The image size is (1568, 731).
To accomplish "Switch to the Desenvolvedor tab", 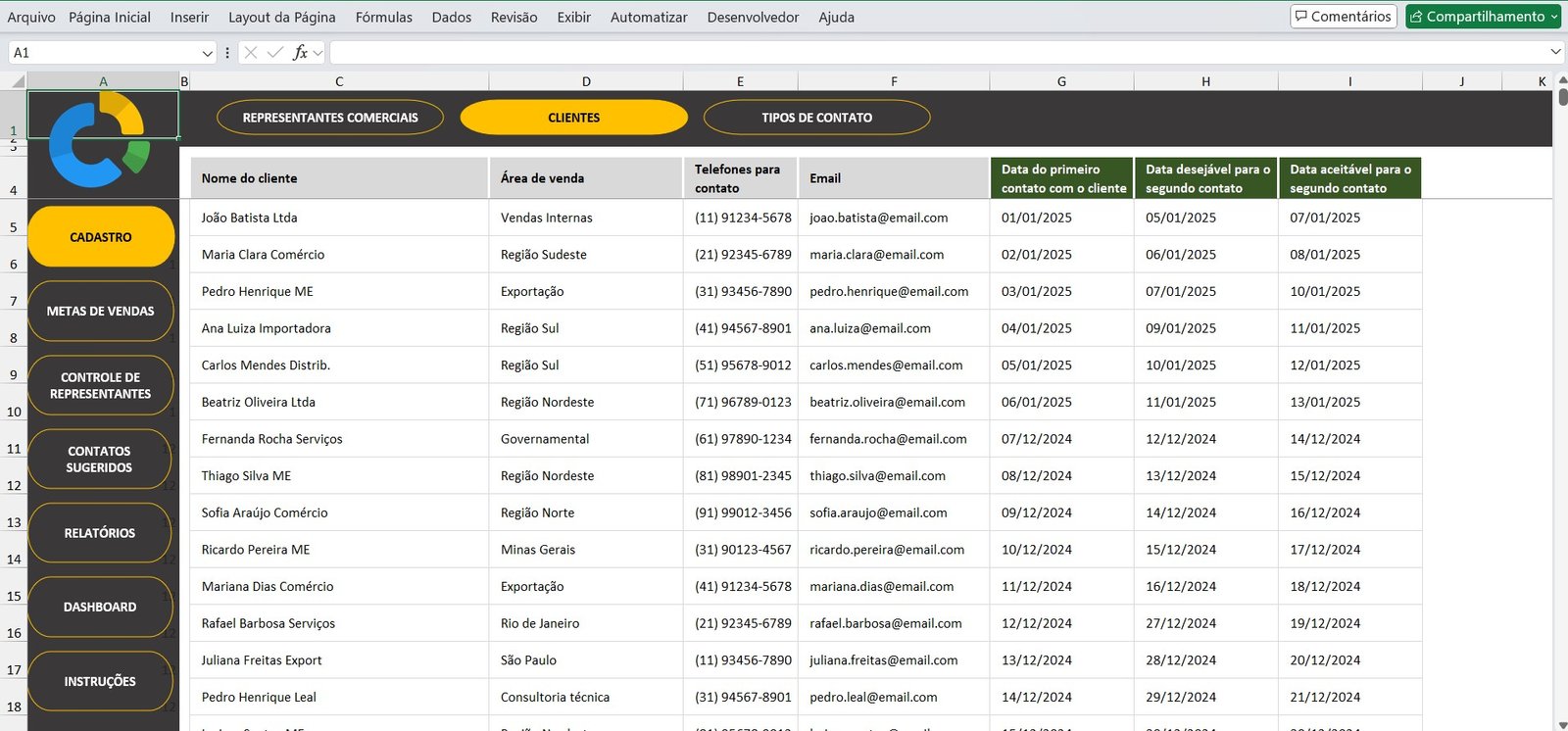I will 753,17.
